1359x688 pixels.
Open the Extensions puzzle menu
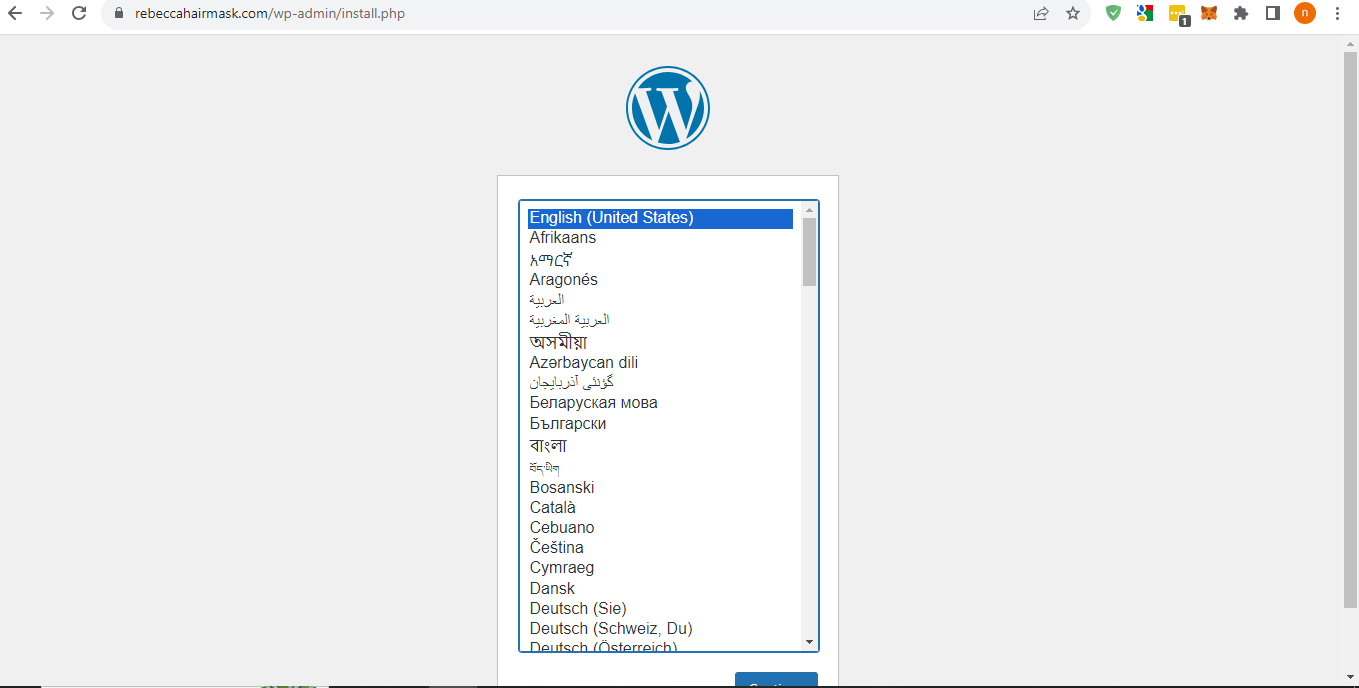tap(1241, 13)
